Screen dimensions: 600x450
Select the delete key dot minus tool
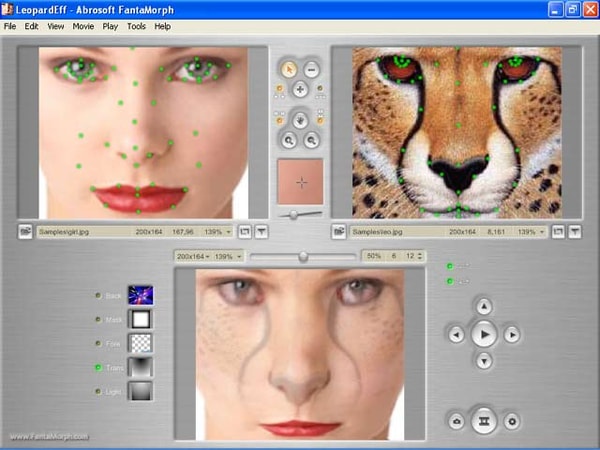click(311, 70)
